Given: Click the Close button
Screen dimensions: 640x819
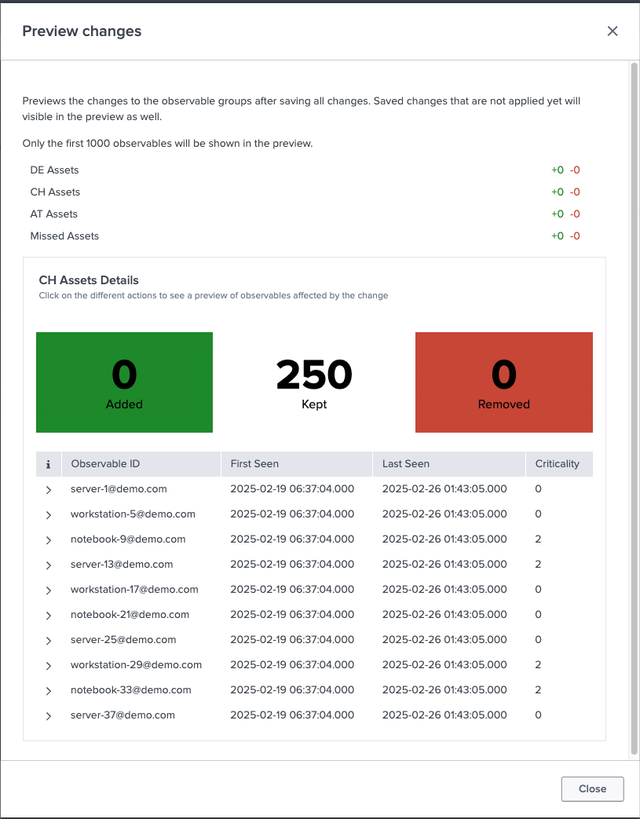Looking at the screenshot, I should click(x=592, y=789).
